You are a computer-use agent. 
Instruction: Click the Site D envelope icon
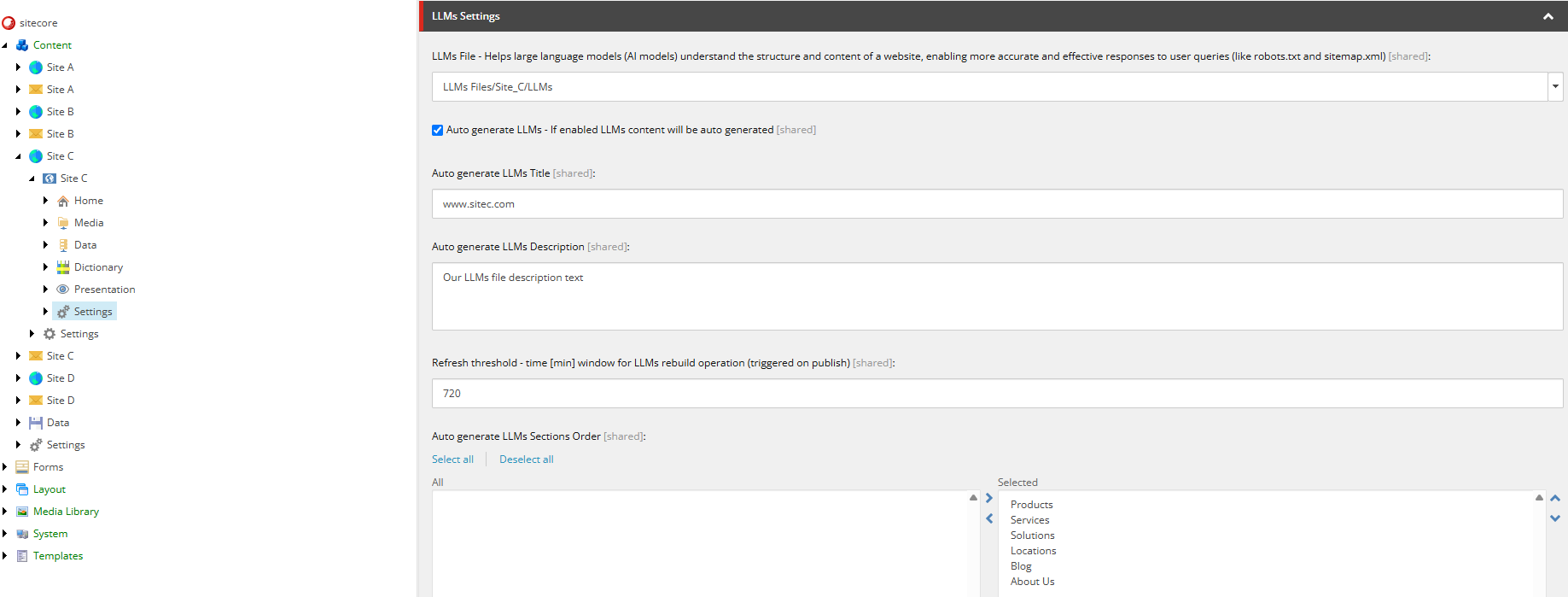click(x=36, y=401)
